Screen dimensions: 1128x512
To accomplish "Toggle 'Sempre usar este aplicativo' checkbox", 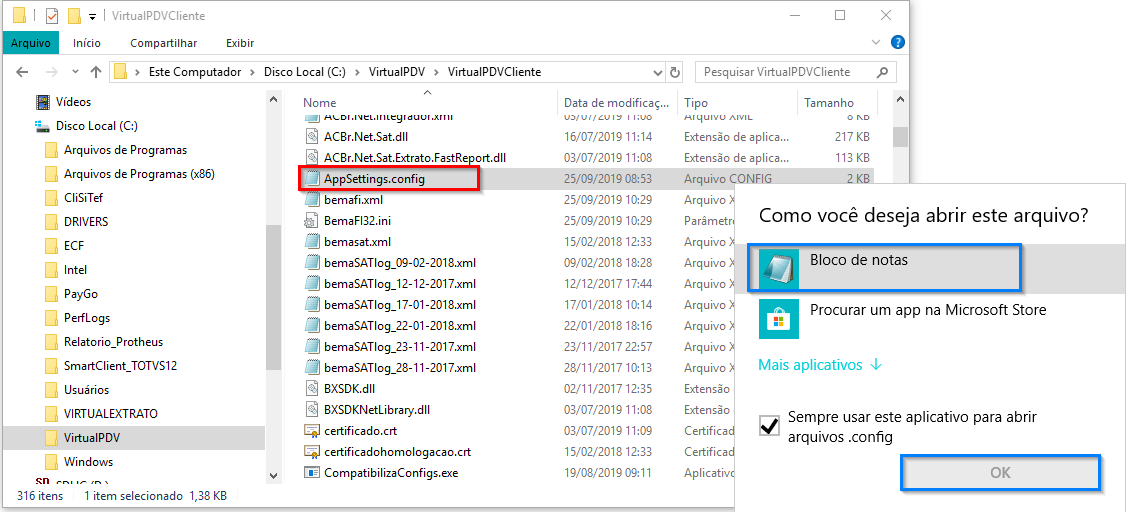I will coord(769,426).
